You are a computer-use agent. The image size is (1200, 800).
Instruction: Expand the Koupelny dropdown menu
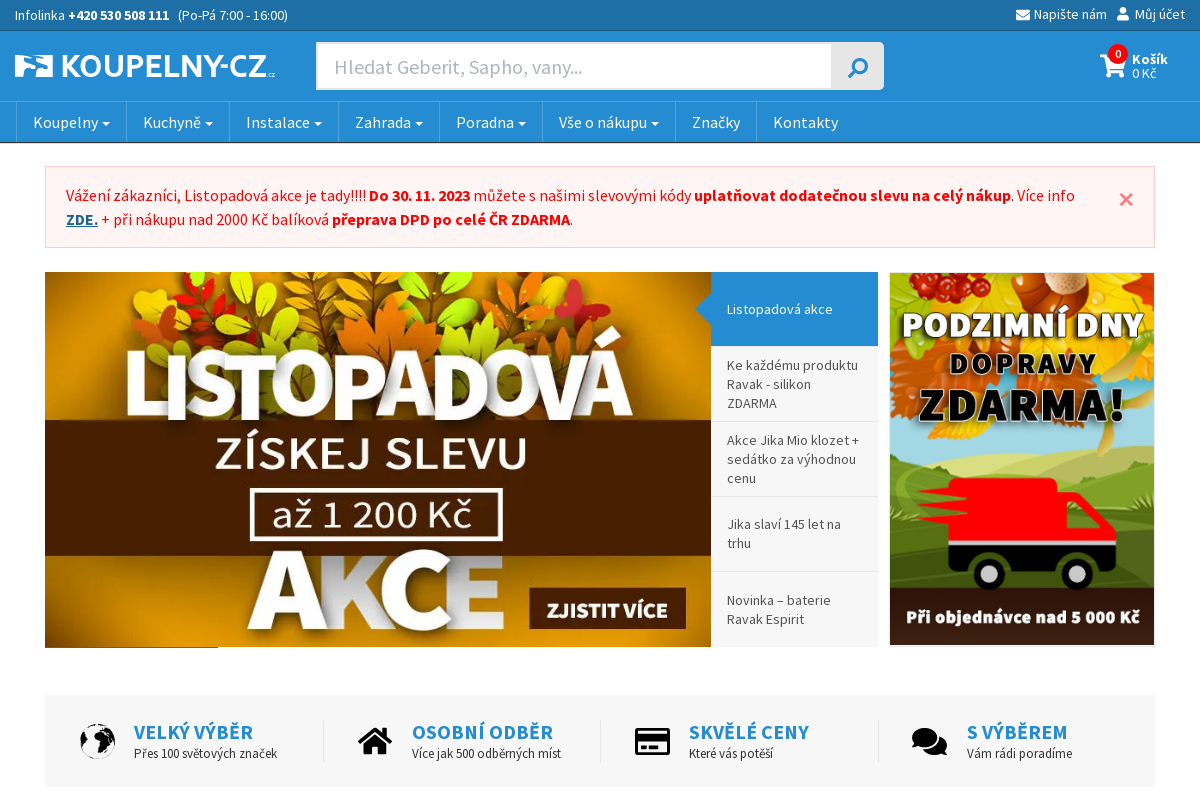click(x=70, y=122)
